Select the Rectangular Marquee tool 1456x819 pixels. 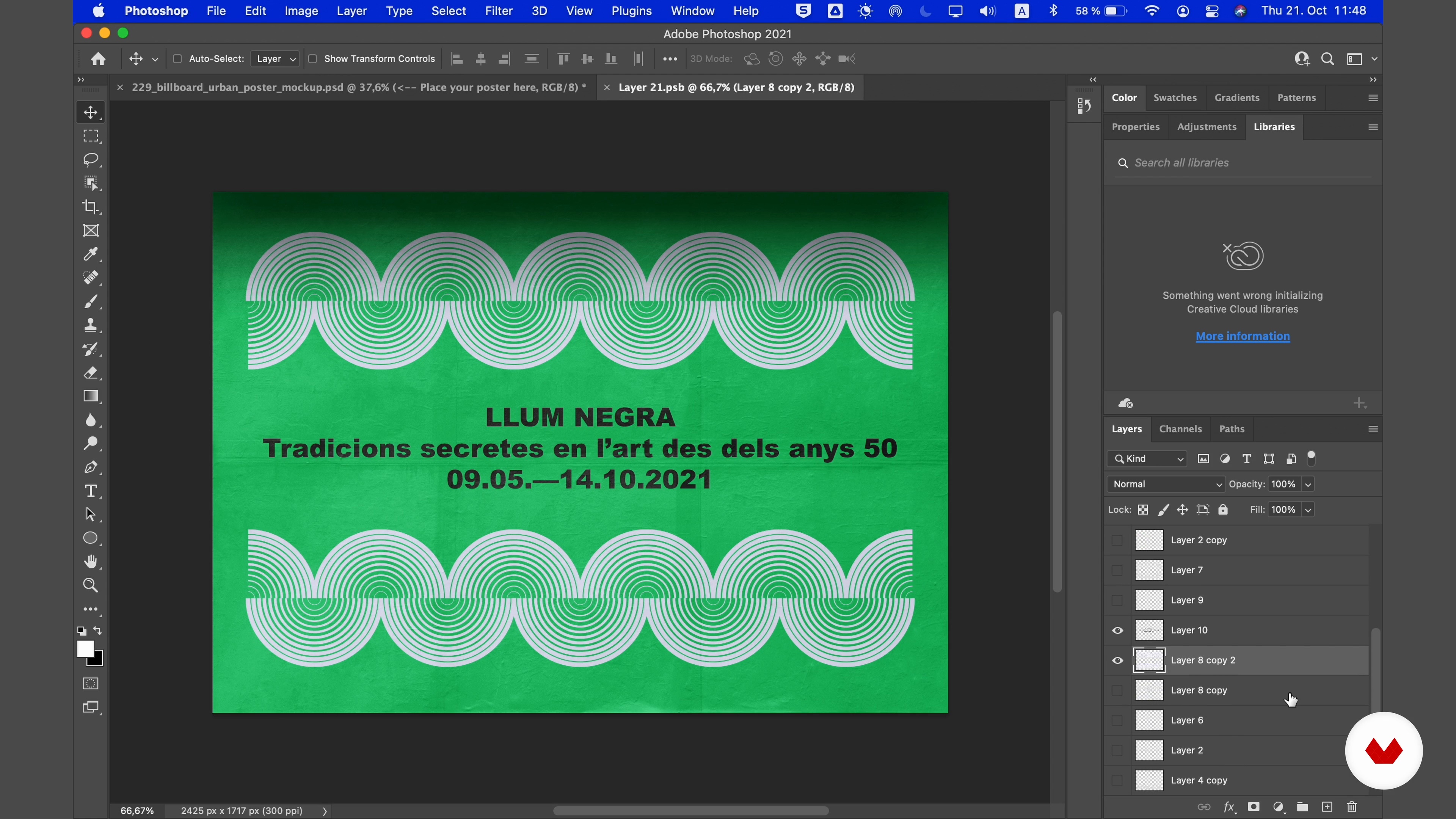pos(91,136)
